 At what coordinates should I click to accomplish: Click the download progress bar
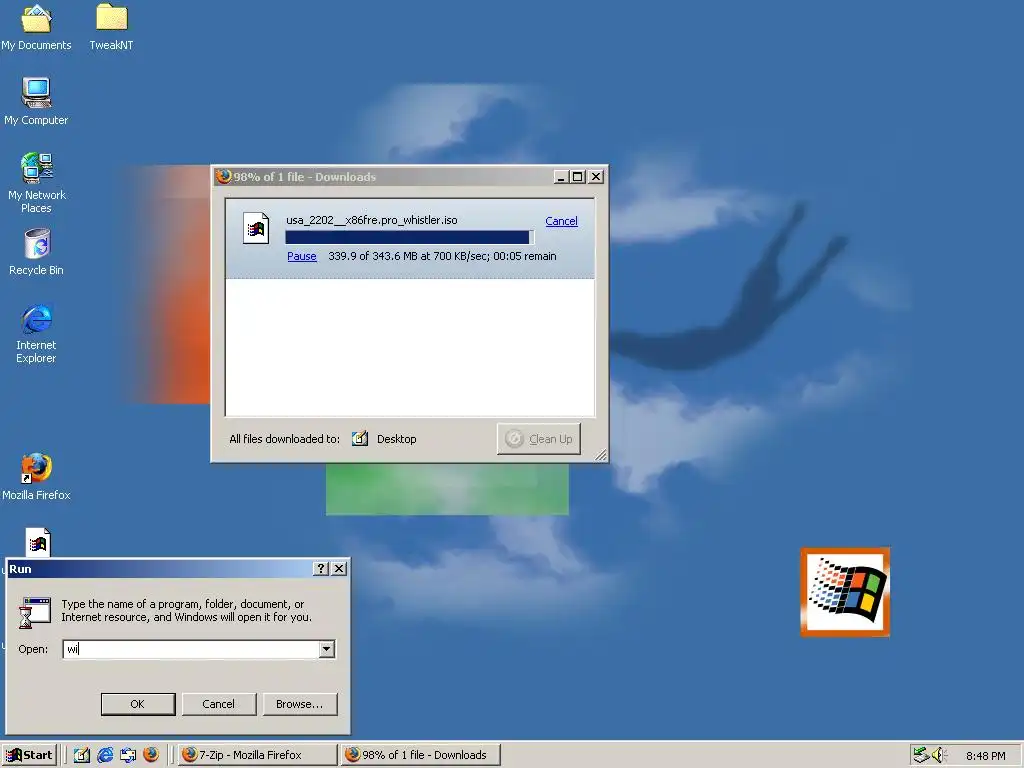(x=409, y=237)
